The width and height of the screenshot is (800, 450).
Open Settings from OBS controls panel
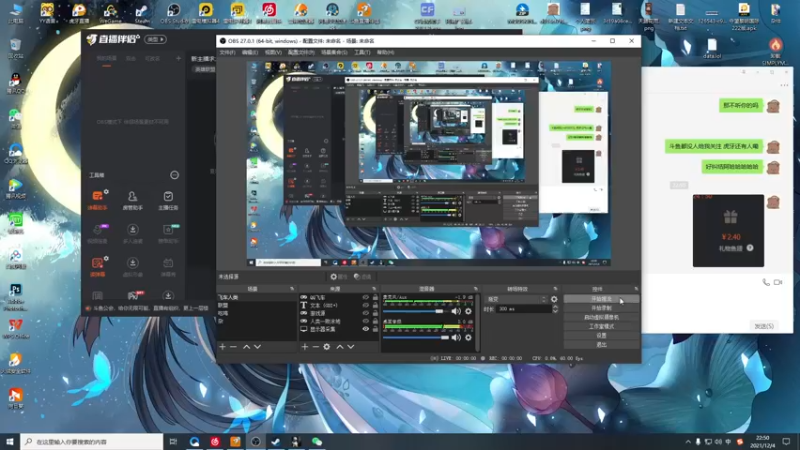point(602,336)
